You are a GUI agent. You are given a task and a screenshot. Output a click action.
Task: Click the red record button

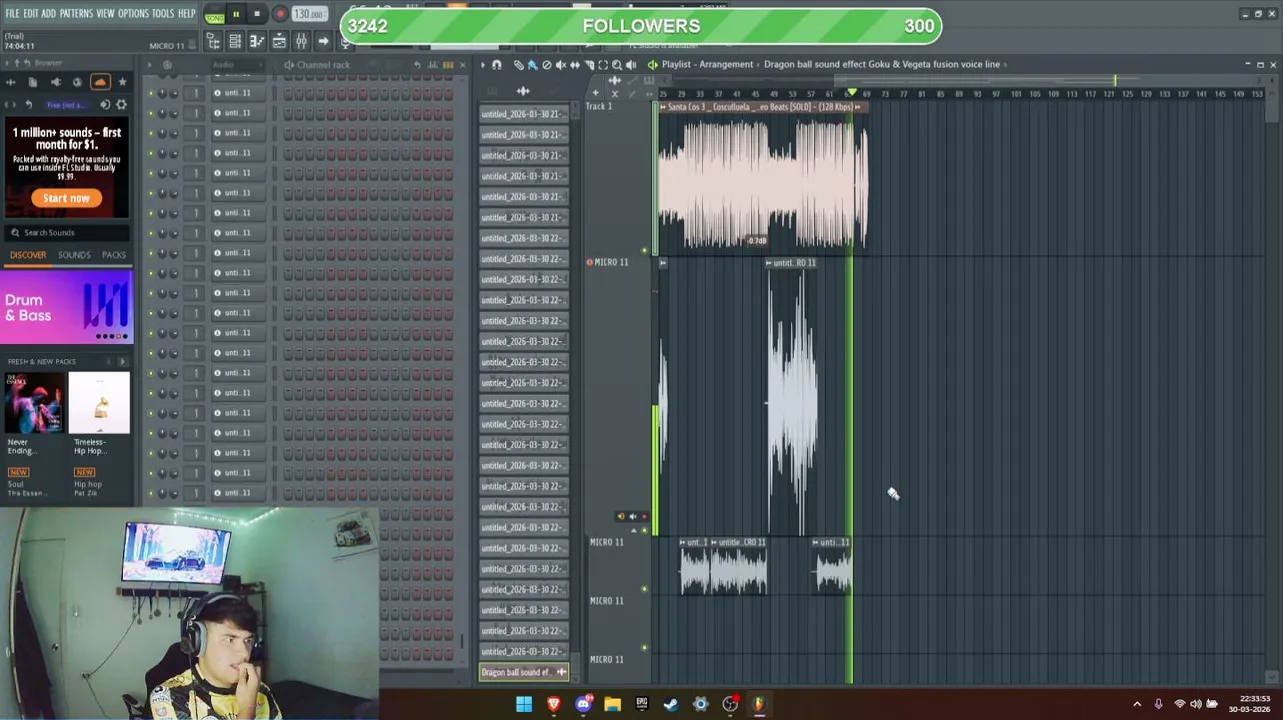click(279, 15)
